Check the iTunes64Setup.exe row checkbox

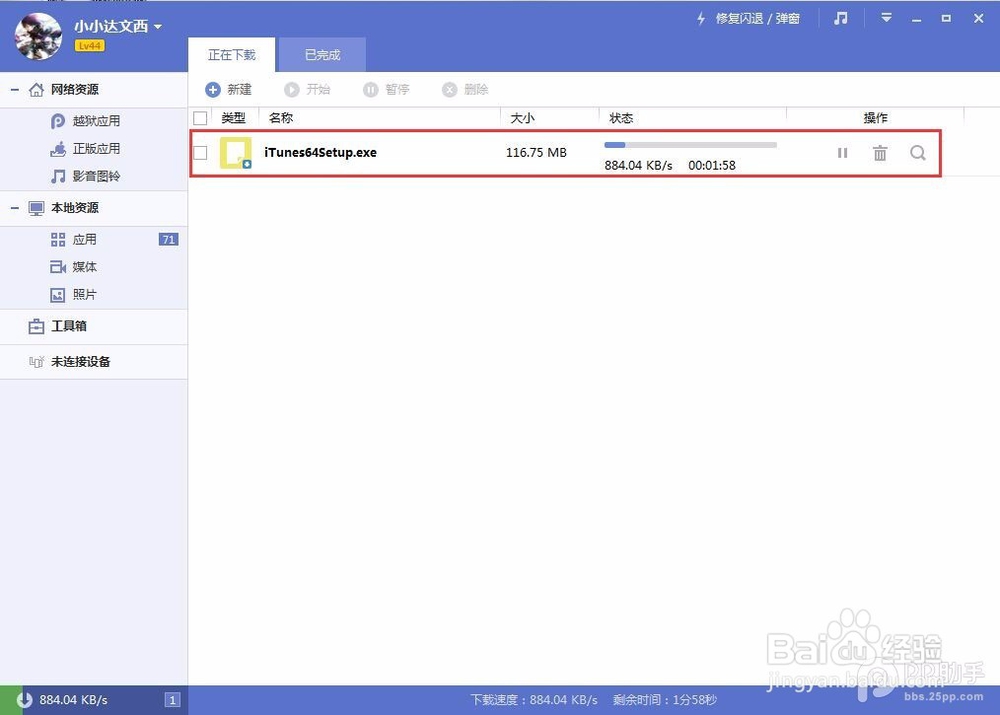[x=200, y=153]
